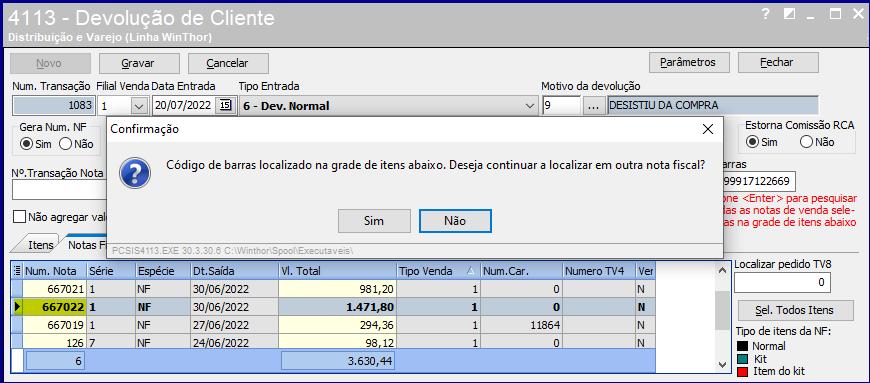The width and height of the screenshot is (870, 383).
Task: Close the Confirmação dialog with X
Action: (x=707, y=129)
